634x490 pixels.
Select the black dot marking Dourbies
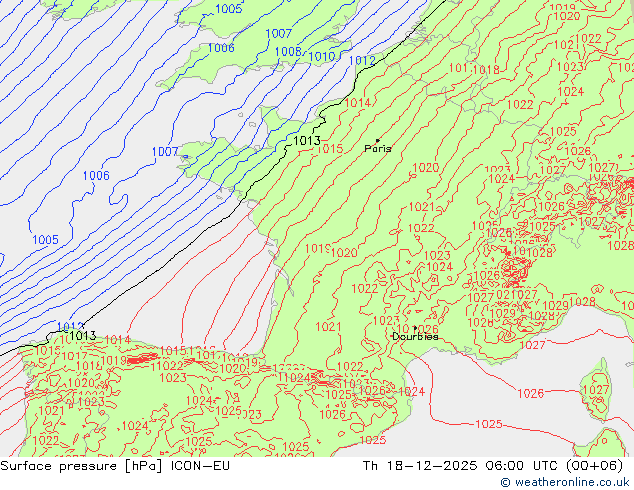(x=415, y=328)
